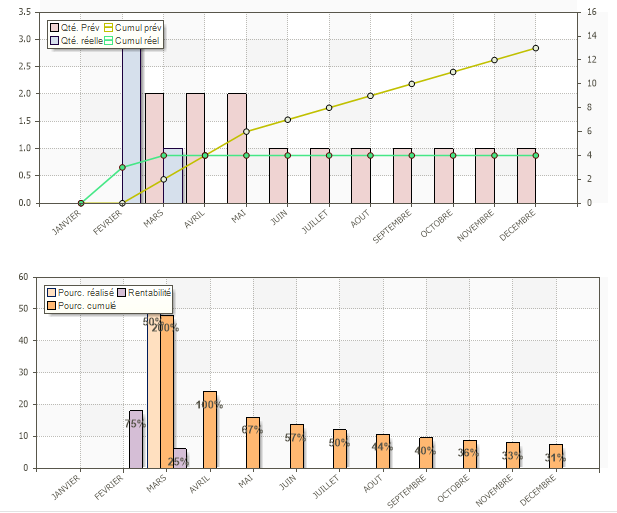Click the 31% bar for Décembre

(556, 456)
